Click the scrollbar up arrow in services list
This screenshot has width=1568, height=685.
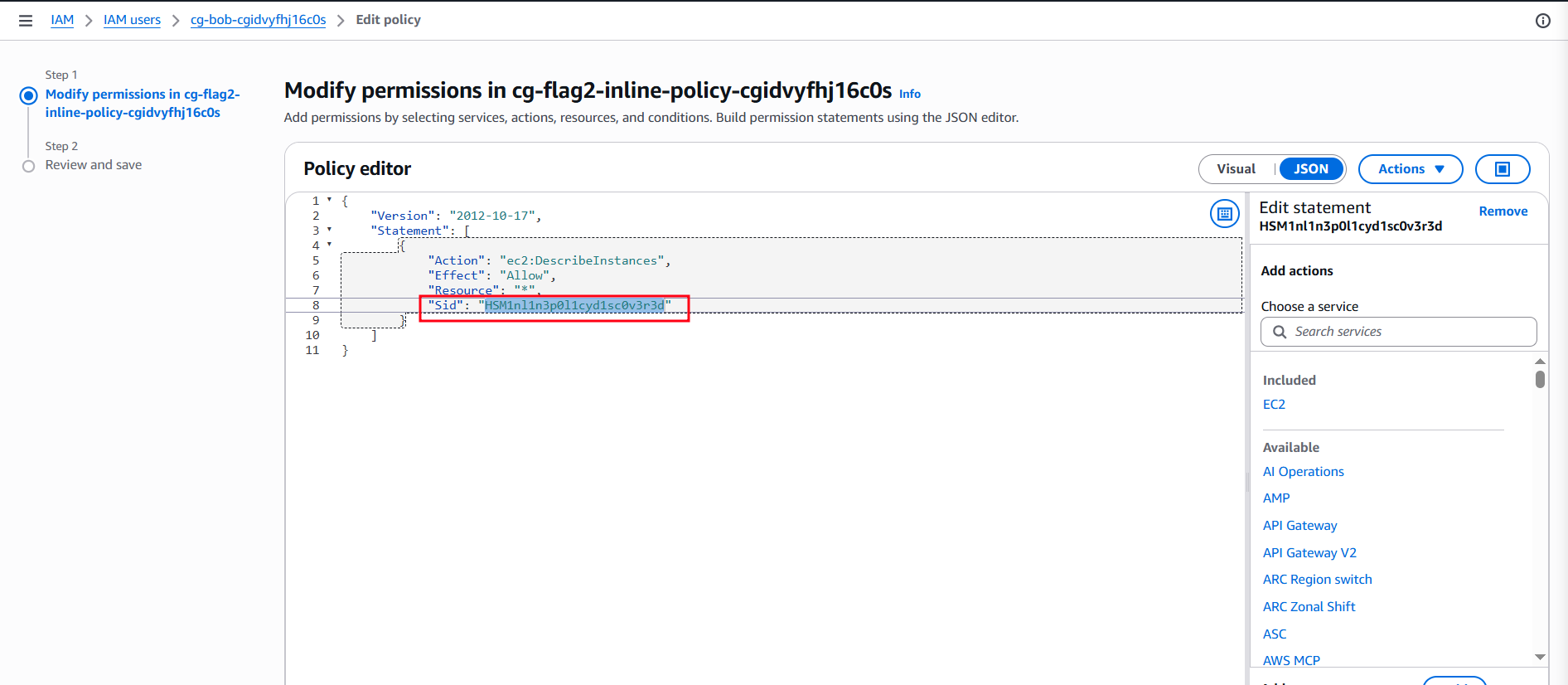[x=1540, y=362]
